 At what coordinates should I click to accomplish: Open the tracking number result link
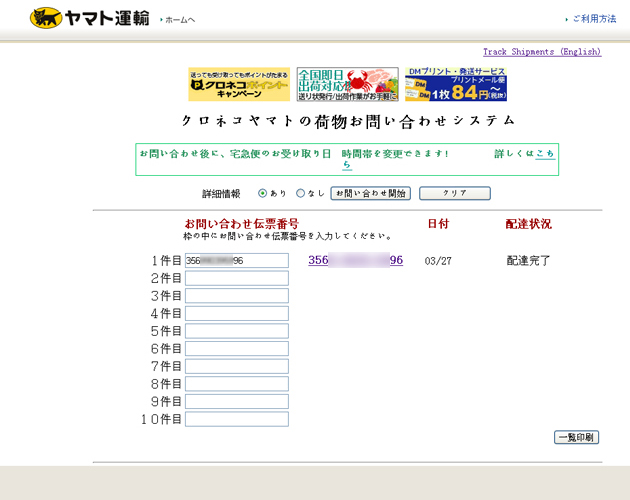(x=355, y=260)
